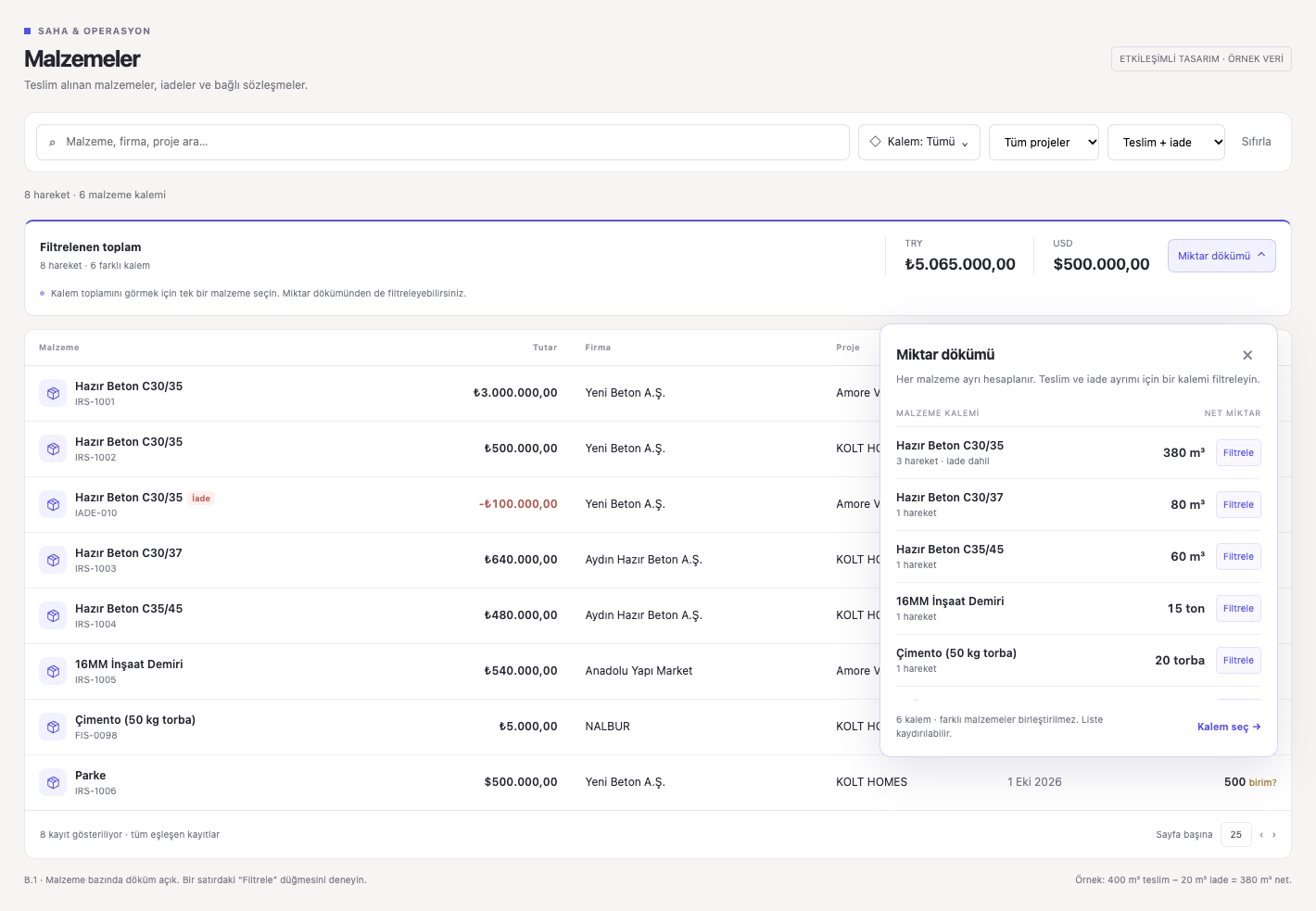The height and width of the screenshot is (911, 1316).
Task: Click the ₺3.000.000,00 amount cell
Action: [x=515, y=393]
